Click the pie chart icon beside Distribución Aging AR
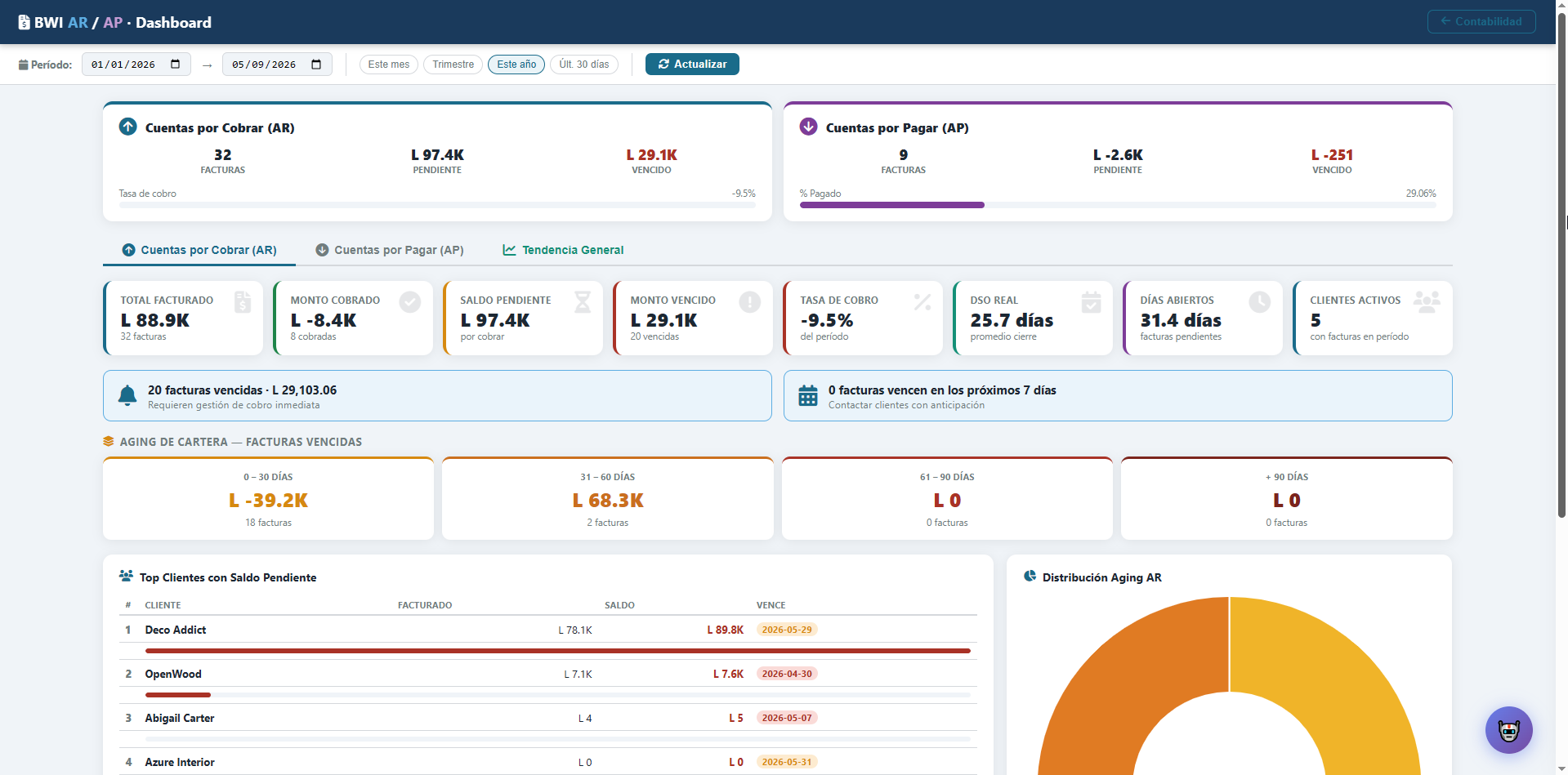The image size is (1568, 775). [1030, 577]
